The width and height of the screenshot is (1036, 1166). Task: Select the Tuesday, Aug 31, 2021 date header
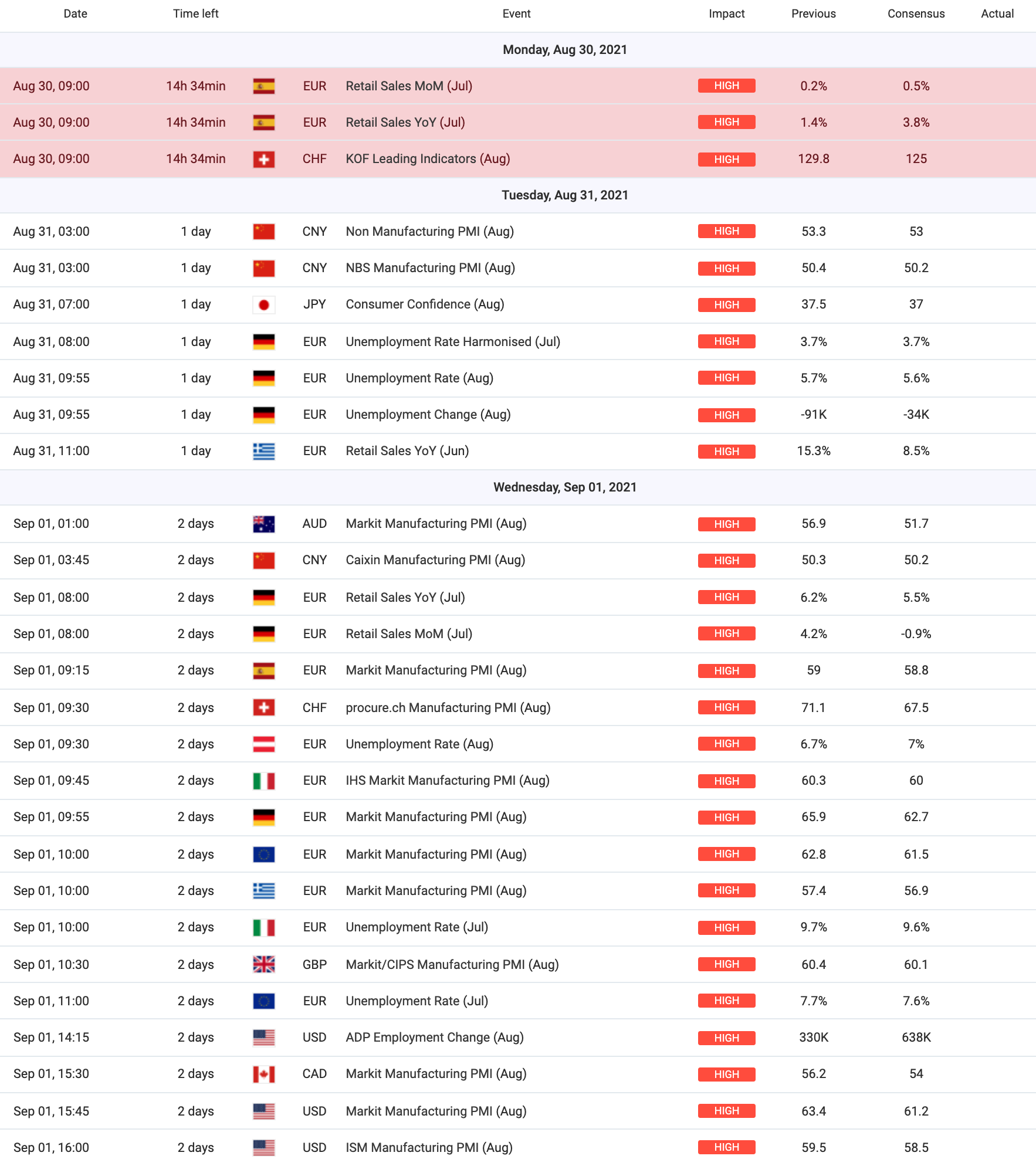click(x=565, y=195)
